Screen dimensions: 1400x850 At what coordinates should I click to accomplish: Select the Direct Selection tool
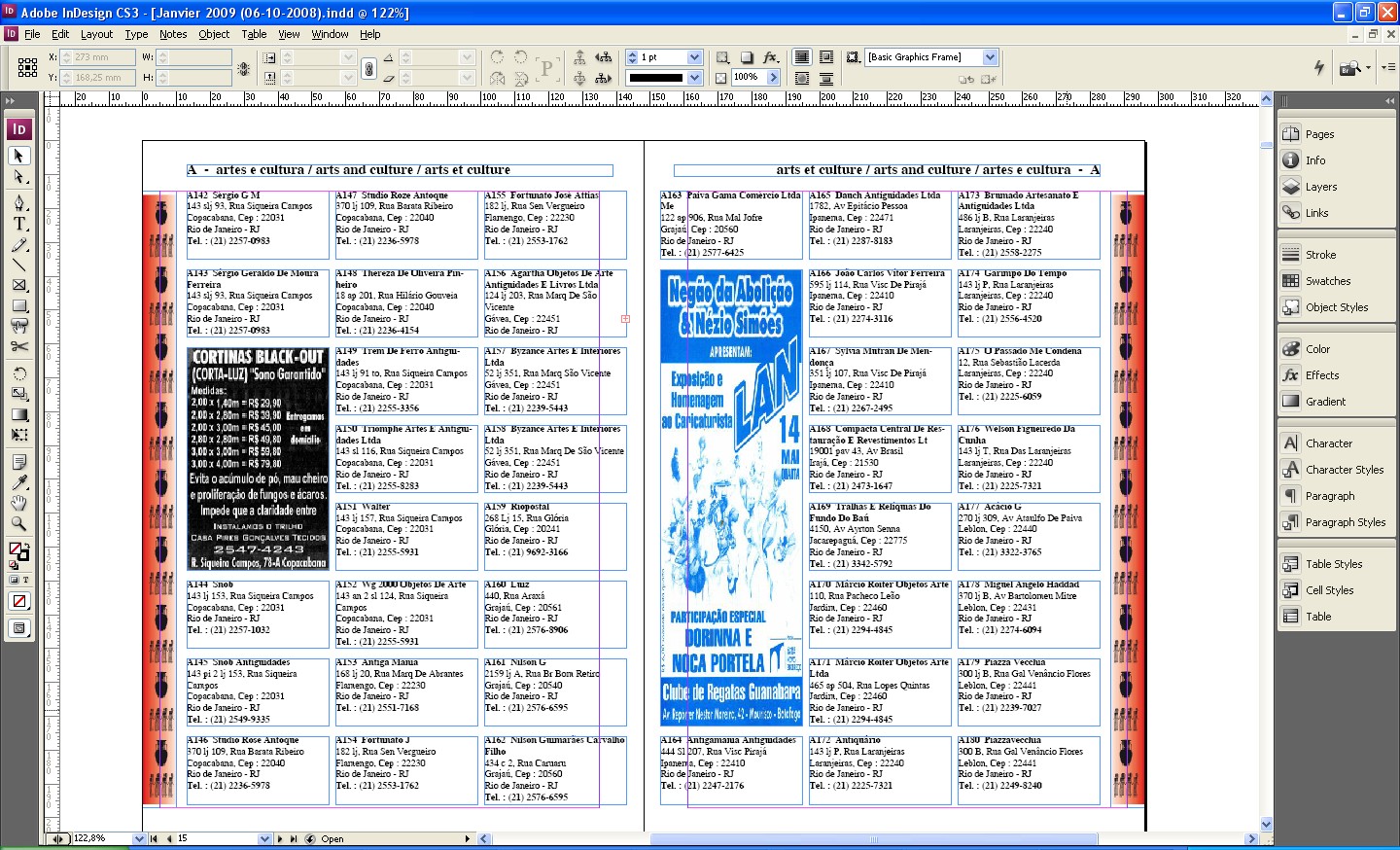pyautogui.click(x=18, y=177)
